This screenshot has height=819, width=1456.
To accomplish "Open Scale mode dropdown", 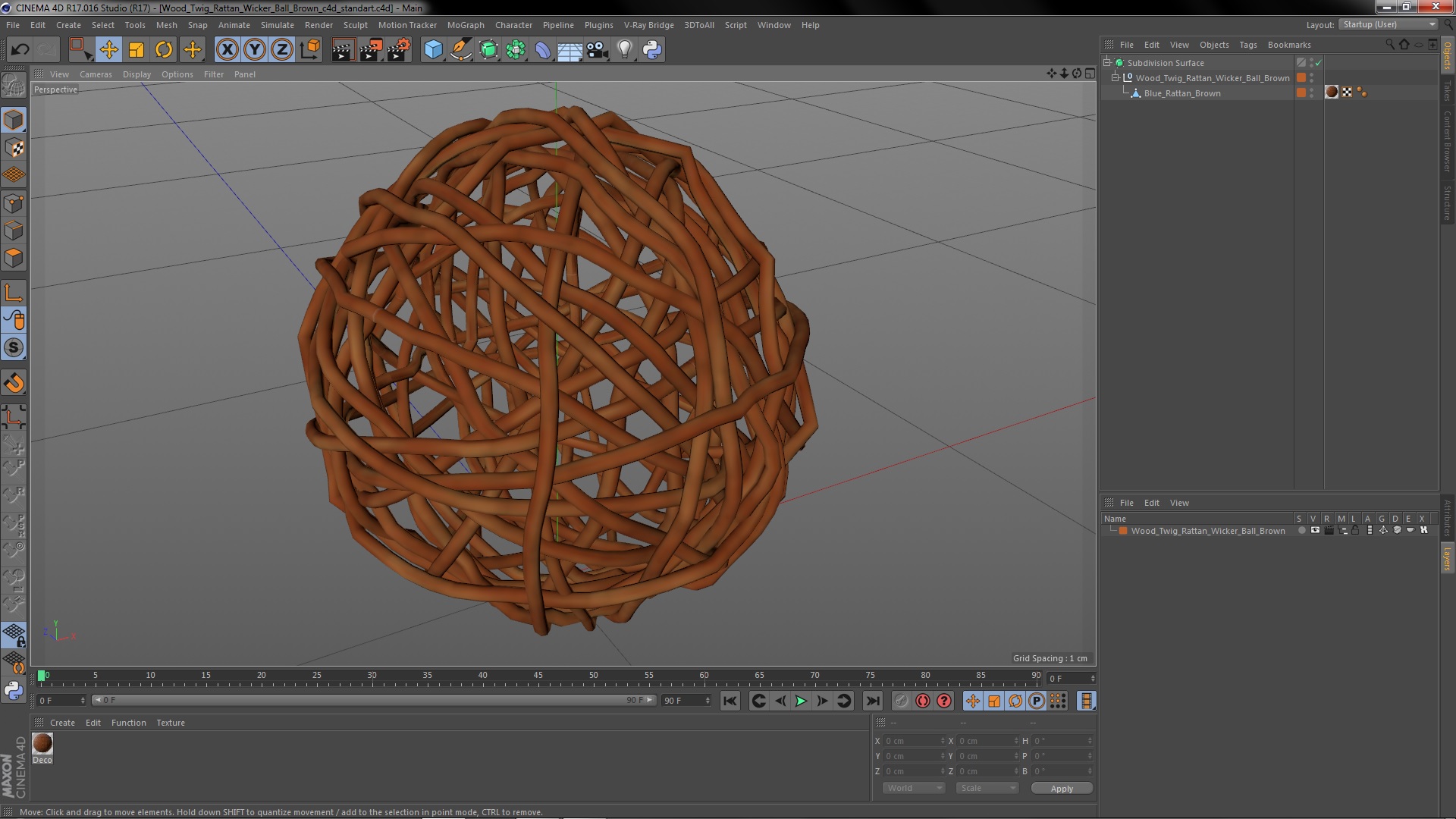I will pos(987,789).
